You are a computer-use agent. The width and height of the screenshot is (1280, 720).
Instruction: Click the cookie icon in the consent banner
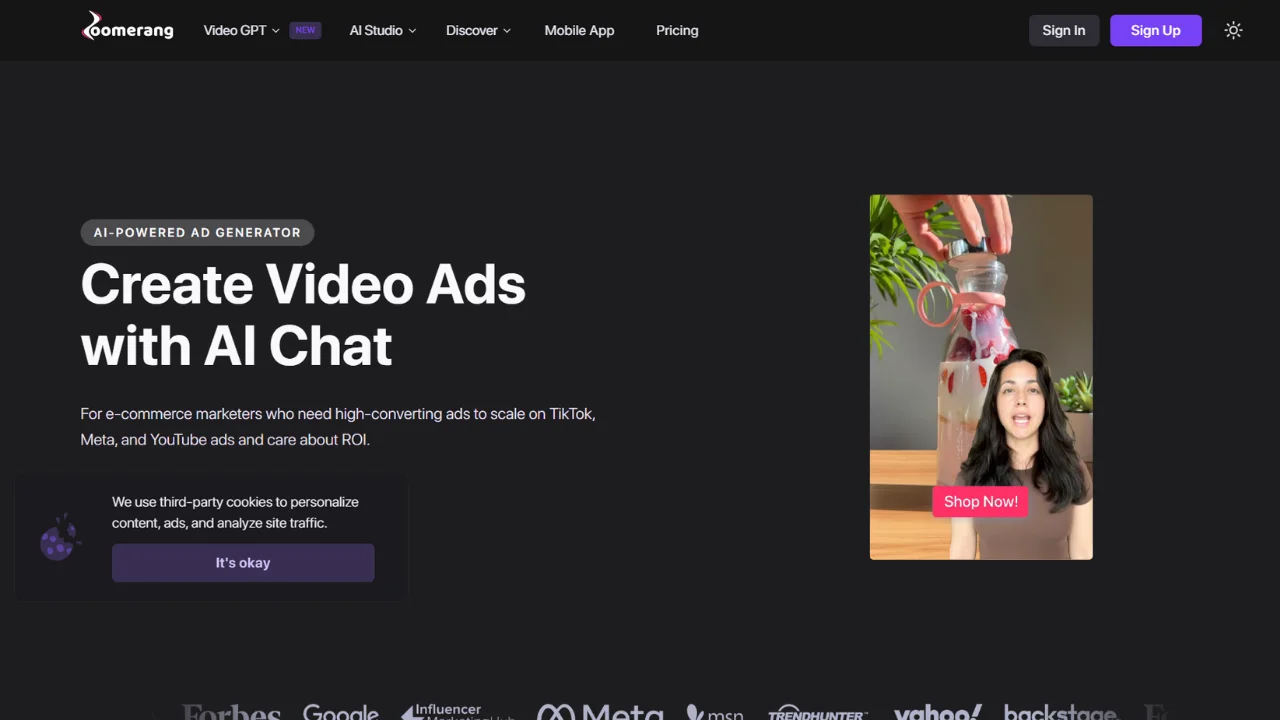[x=59, y=539]
